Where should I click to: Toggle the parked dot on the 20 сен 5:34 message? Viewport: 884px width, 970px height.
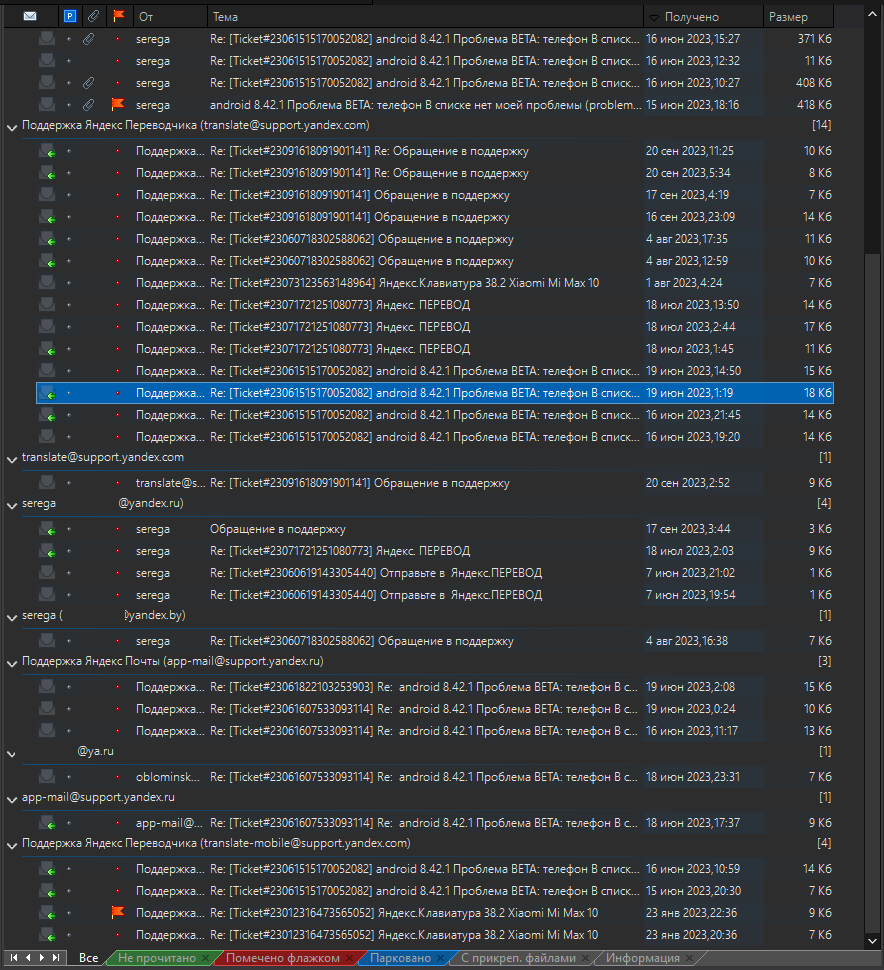69,173
